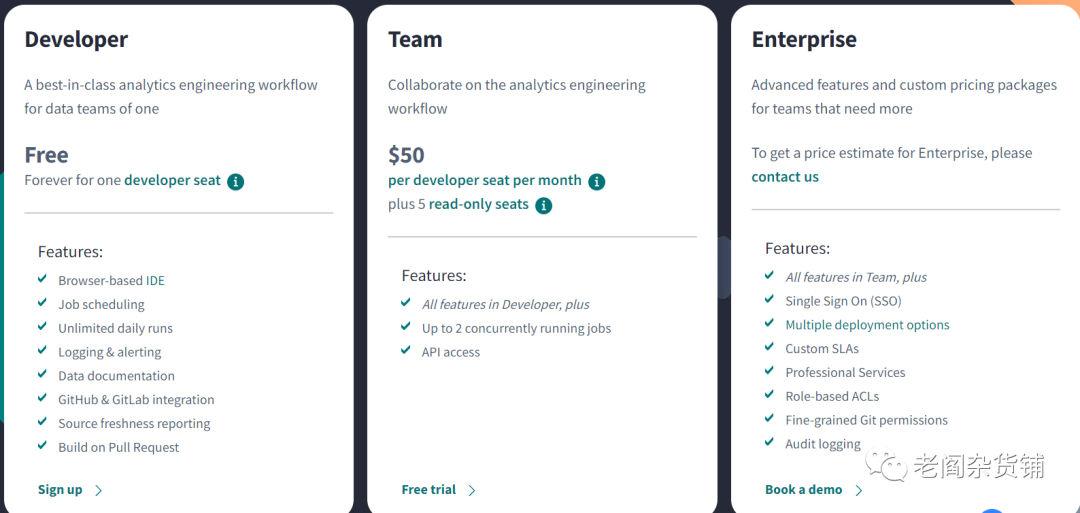Viewport: 1080px width, 513px height.
Task: Click the arrow next to Free trial
Action: point(472,490)
